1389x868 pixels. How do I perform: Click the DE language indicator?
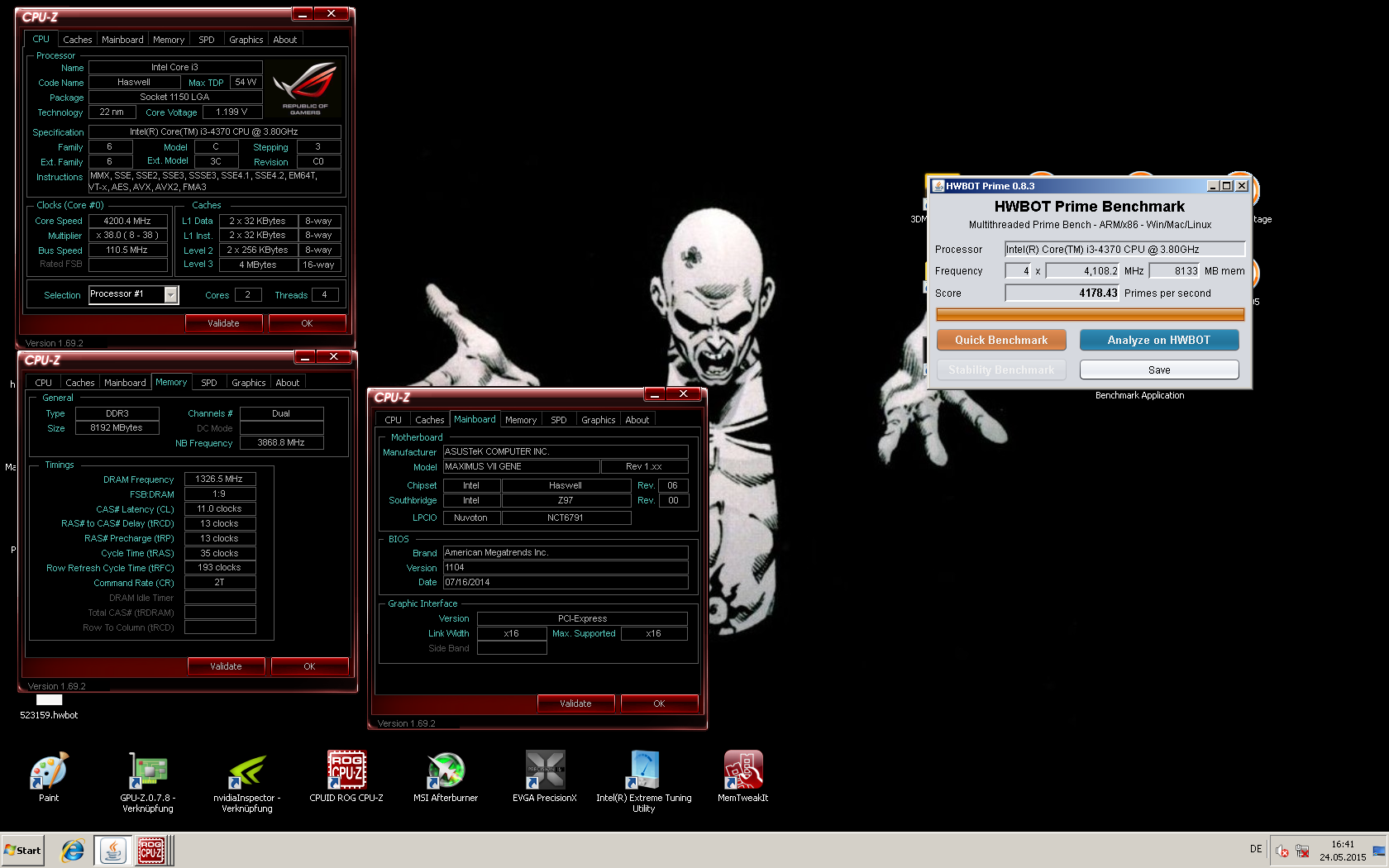tap(1256, 849)
